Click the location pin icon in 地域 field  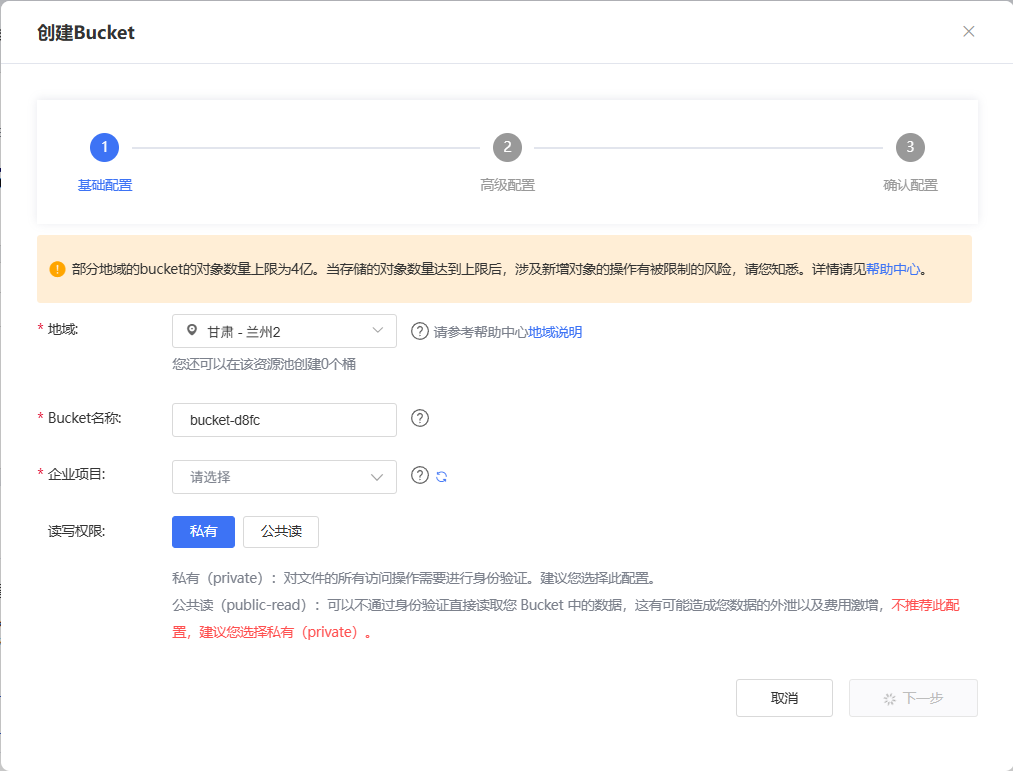(192, 331)
